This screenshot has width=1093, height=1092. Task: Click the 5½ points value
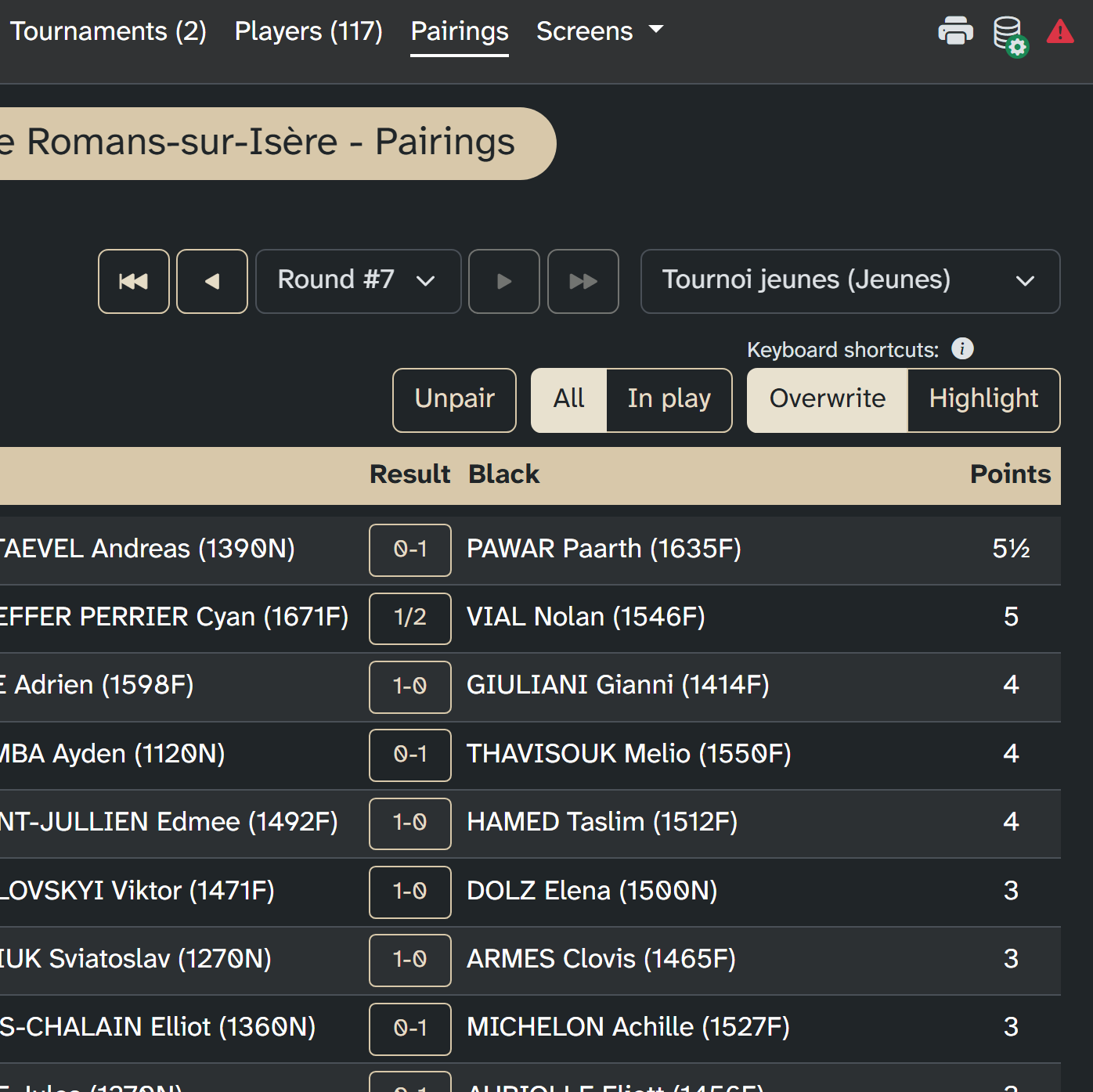coord(1011,549)
